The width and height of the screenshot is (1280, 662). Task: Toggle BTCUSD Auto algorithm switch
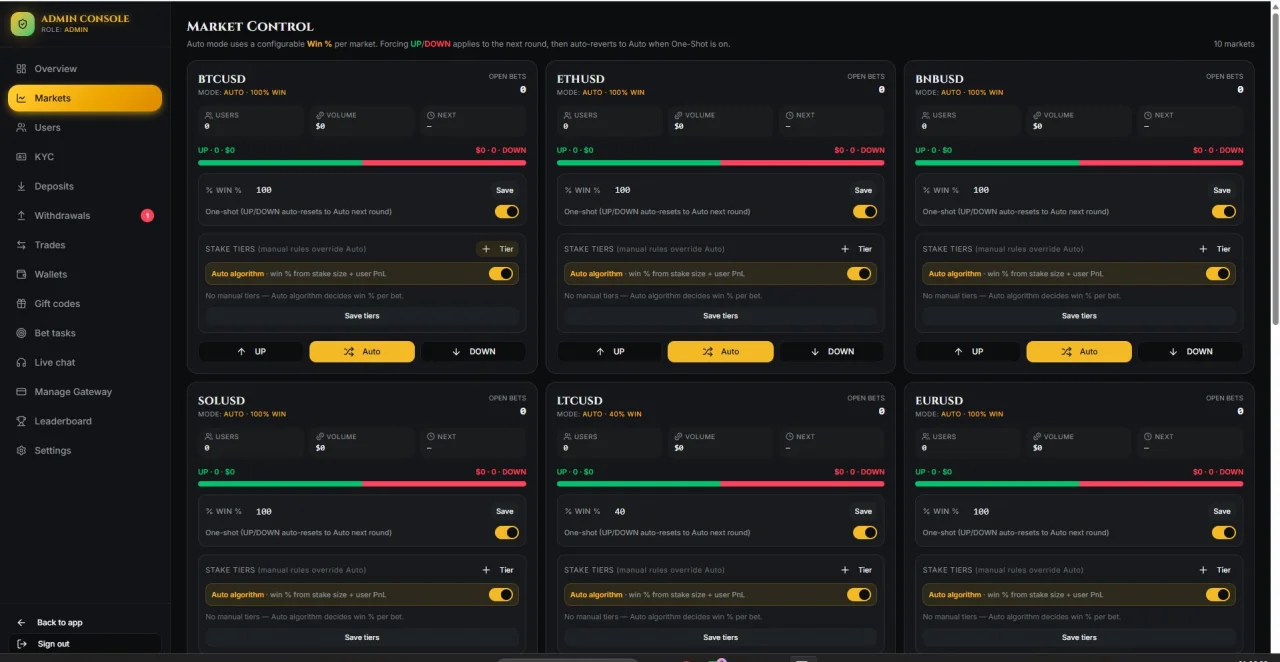pos(501,273)
